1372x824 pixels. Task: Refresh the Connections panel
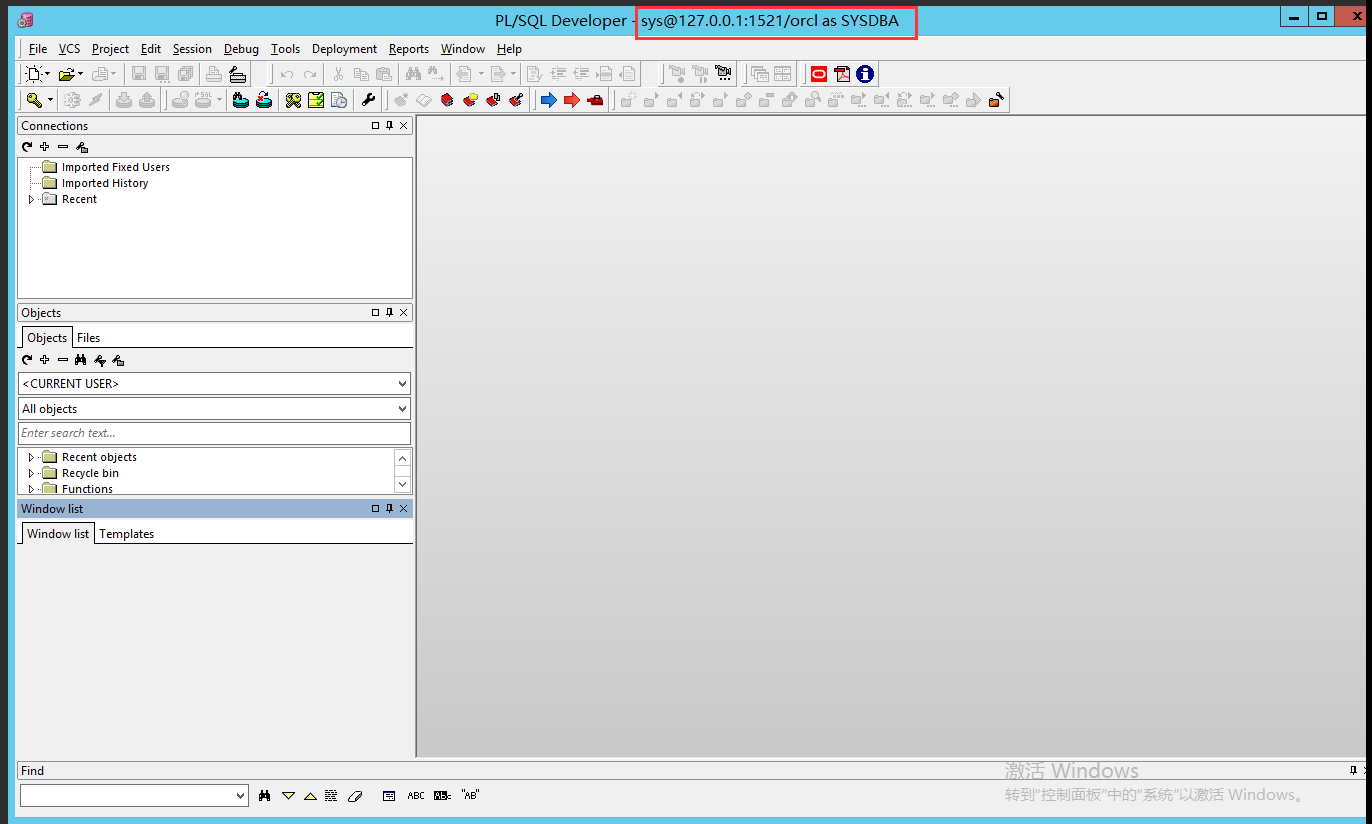point(27,147)
